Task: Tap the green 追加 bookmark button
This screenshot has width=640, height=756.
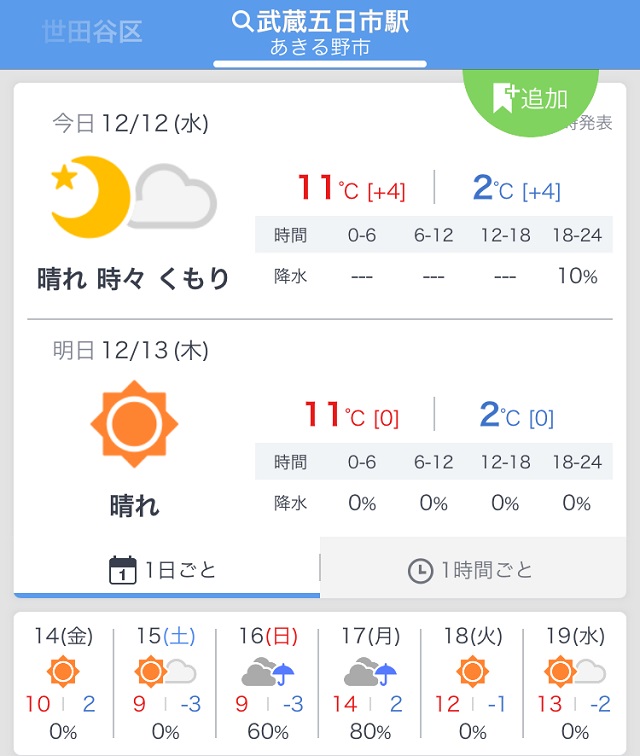Action: (x=530, y=99)
